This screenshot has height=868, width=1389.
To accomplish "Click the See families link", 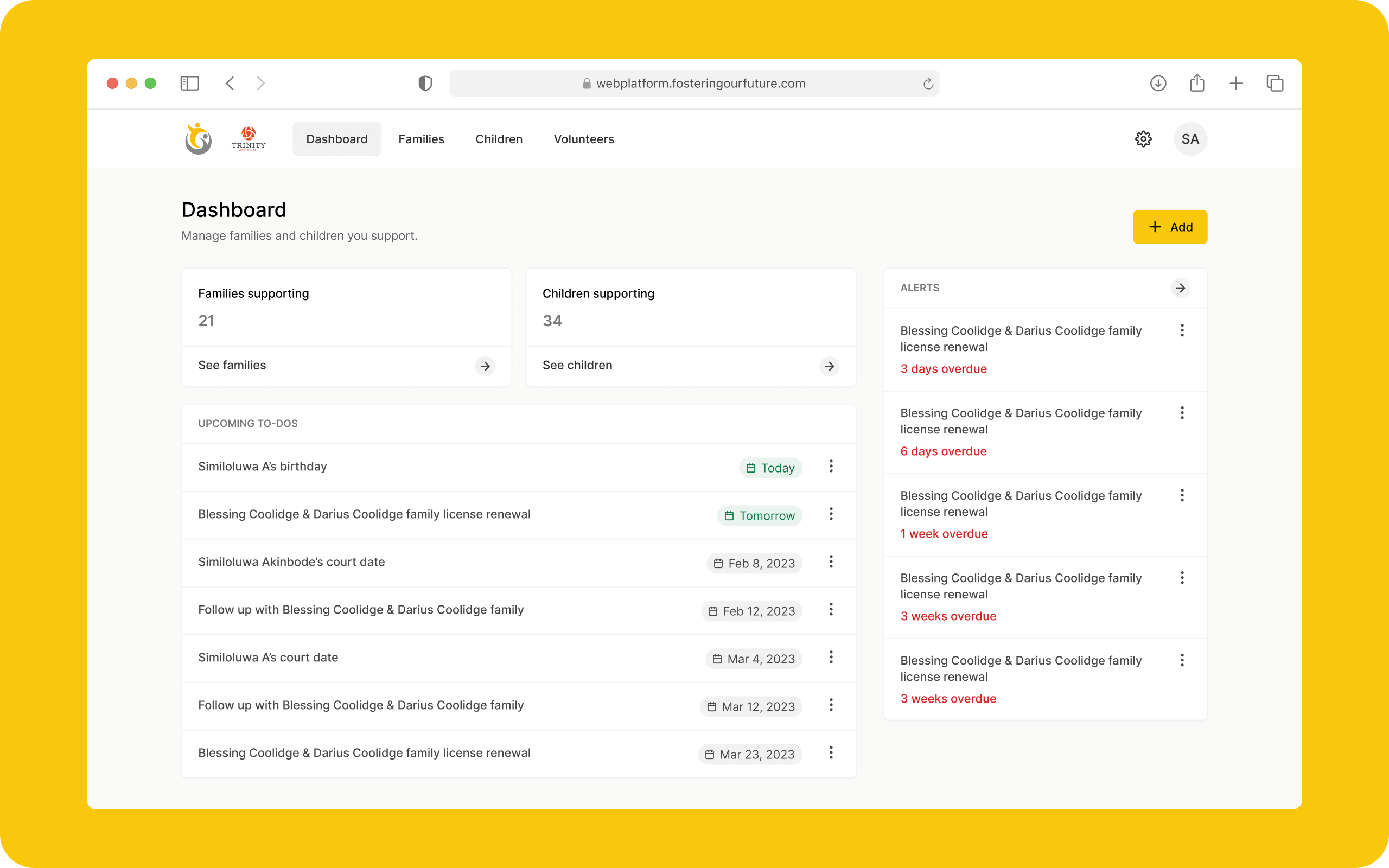I will click(232, 366).
